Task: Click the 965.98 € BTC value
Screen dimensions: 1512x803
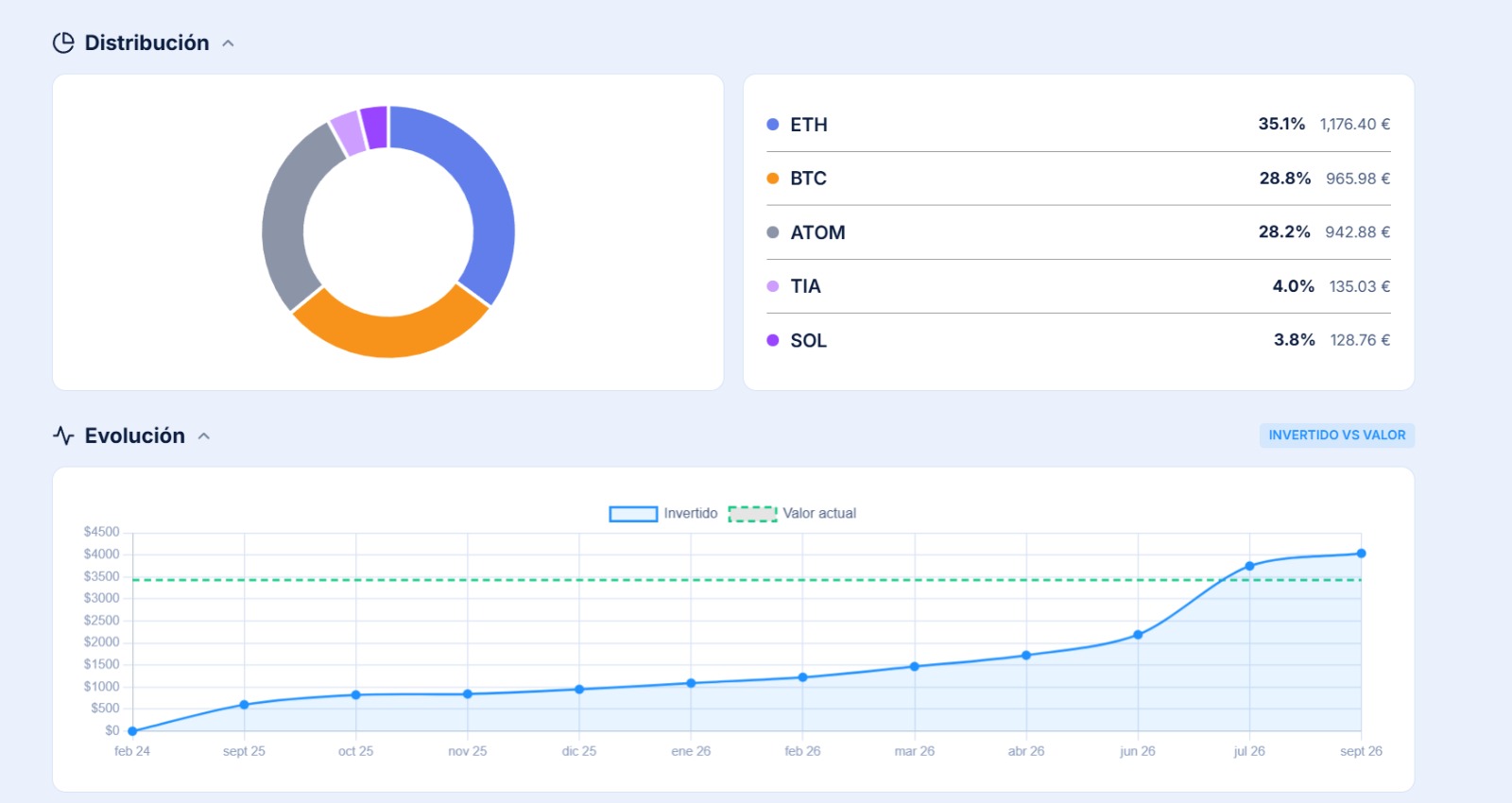Action: (x=1358, y=179)
